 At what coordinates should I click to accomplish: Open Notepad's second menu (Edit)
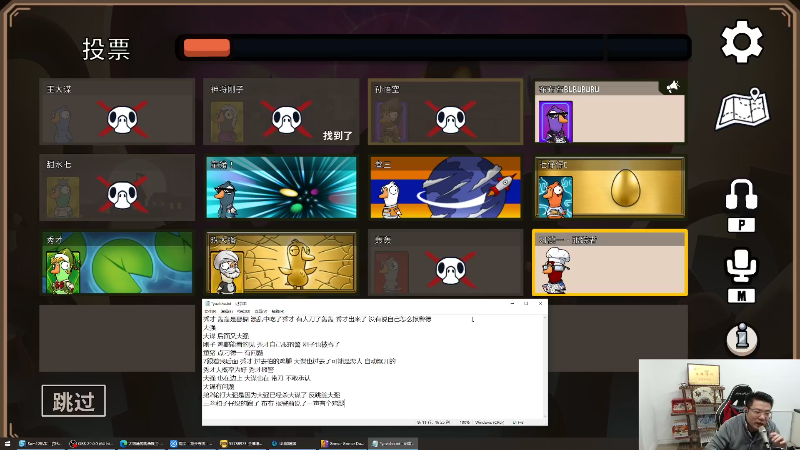227,311
